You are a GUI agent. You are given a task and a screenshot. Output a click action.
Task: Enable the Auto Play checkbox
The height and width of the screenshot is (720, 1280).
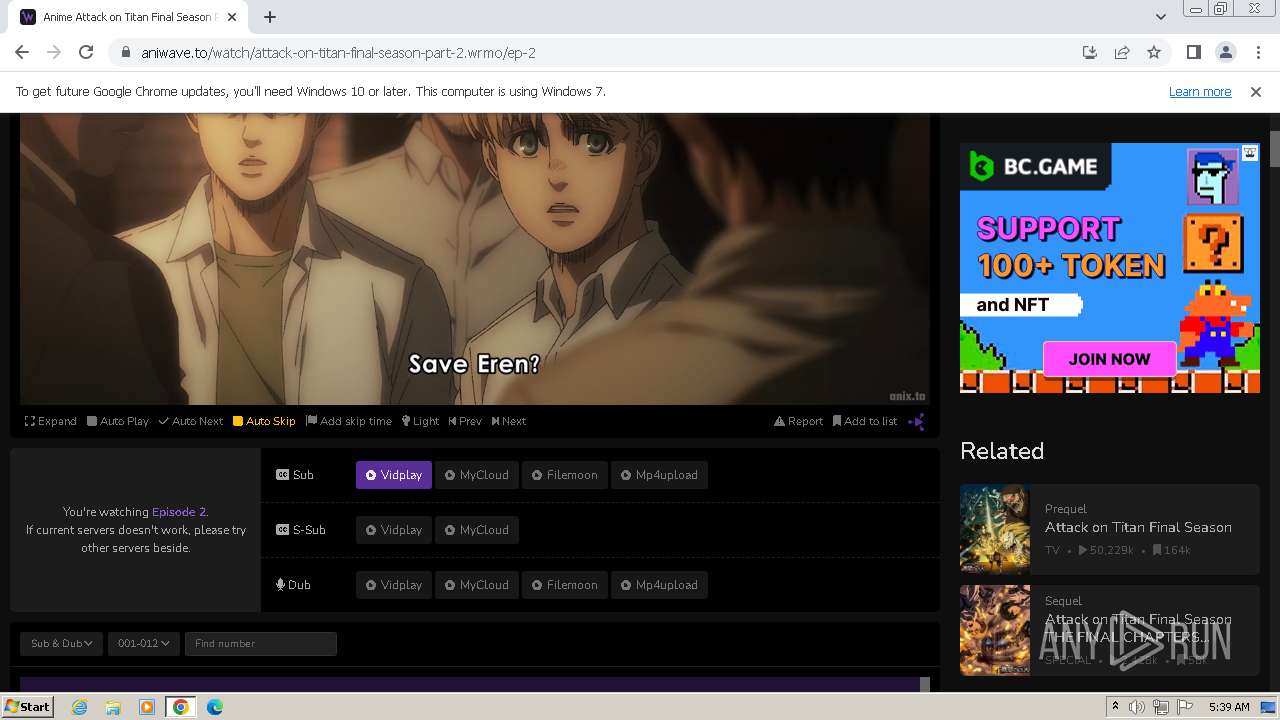pos(117,421)
